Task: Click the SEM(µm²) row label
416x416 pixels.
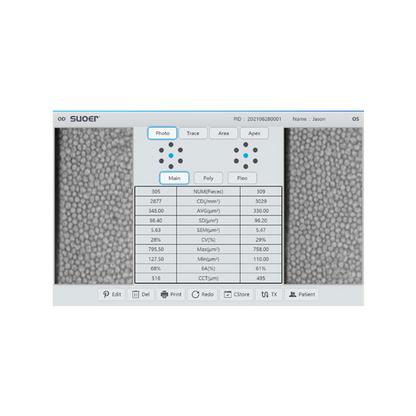Action: 208,230
